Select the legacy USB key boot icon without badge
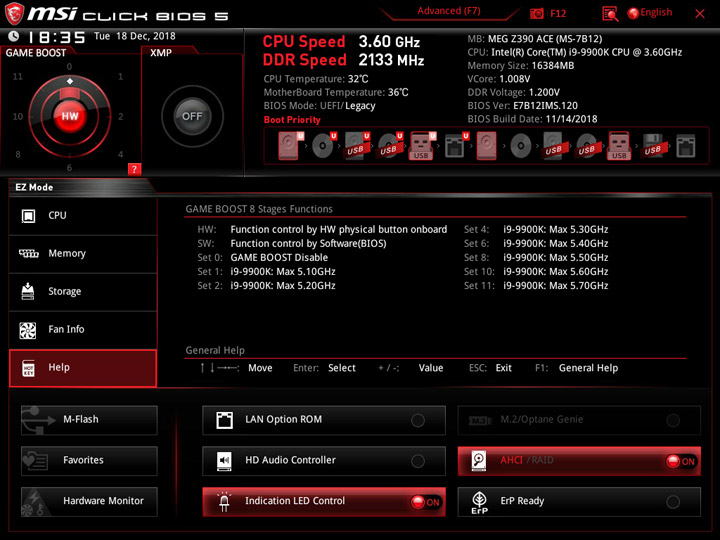720x540 pixels. point(619,146)
